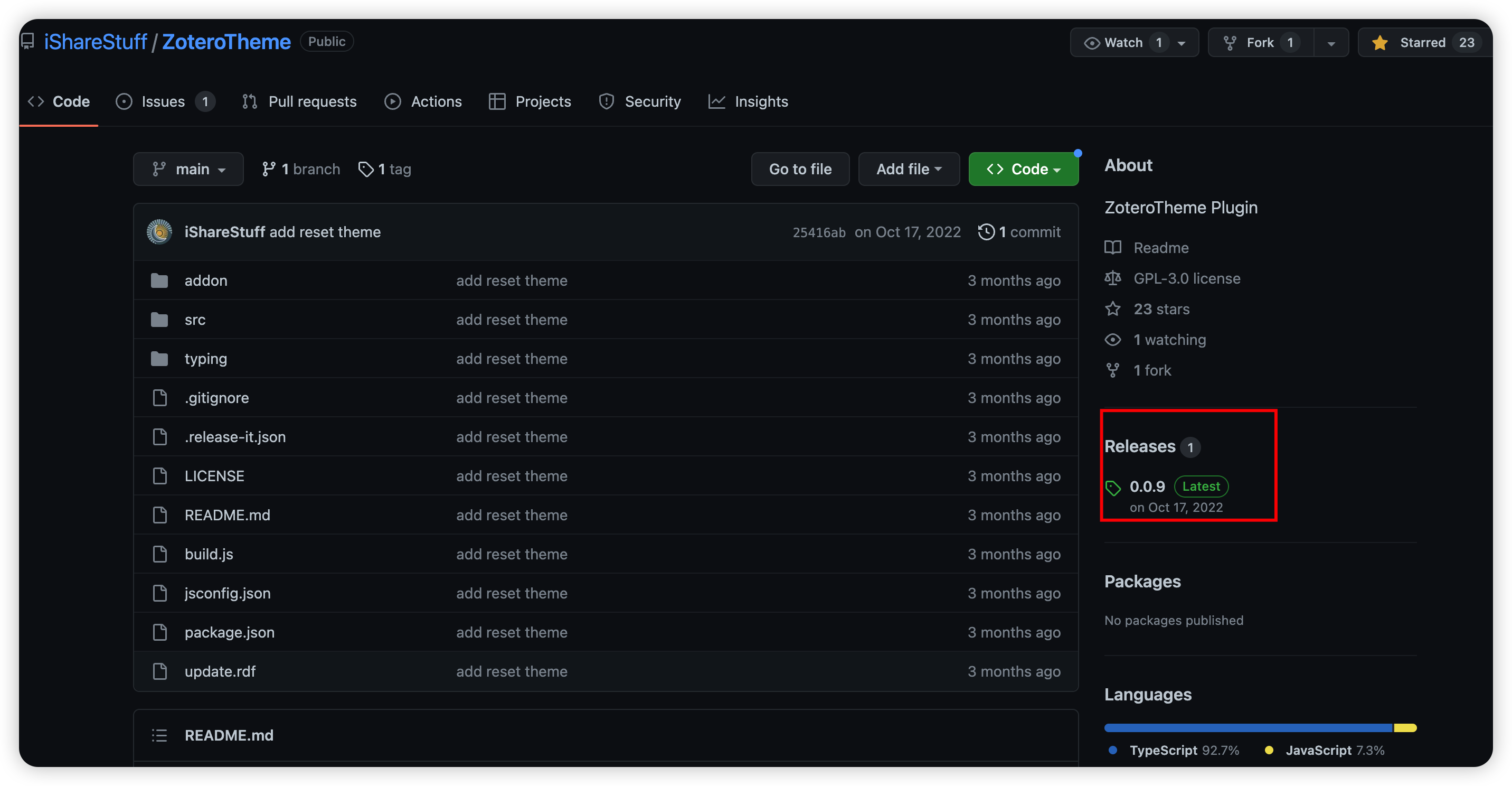Click the README table of contents icon
Screen dimensions: 1512x786
point(159,735)
